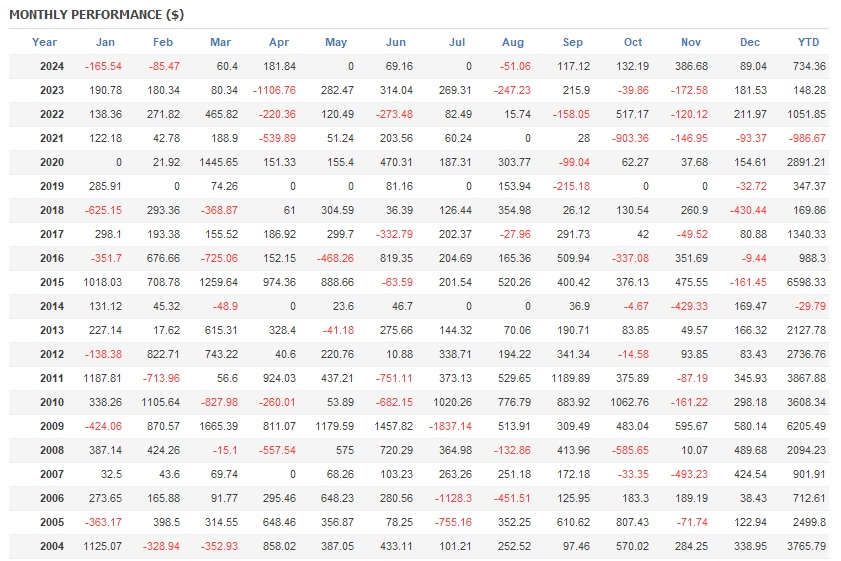Viewport: 841px width, 561px height.
Task: Click the 2015 year row label
Action: click(x=51, y=282)
